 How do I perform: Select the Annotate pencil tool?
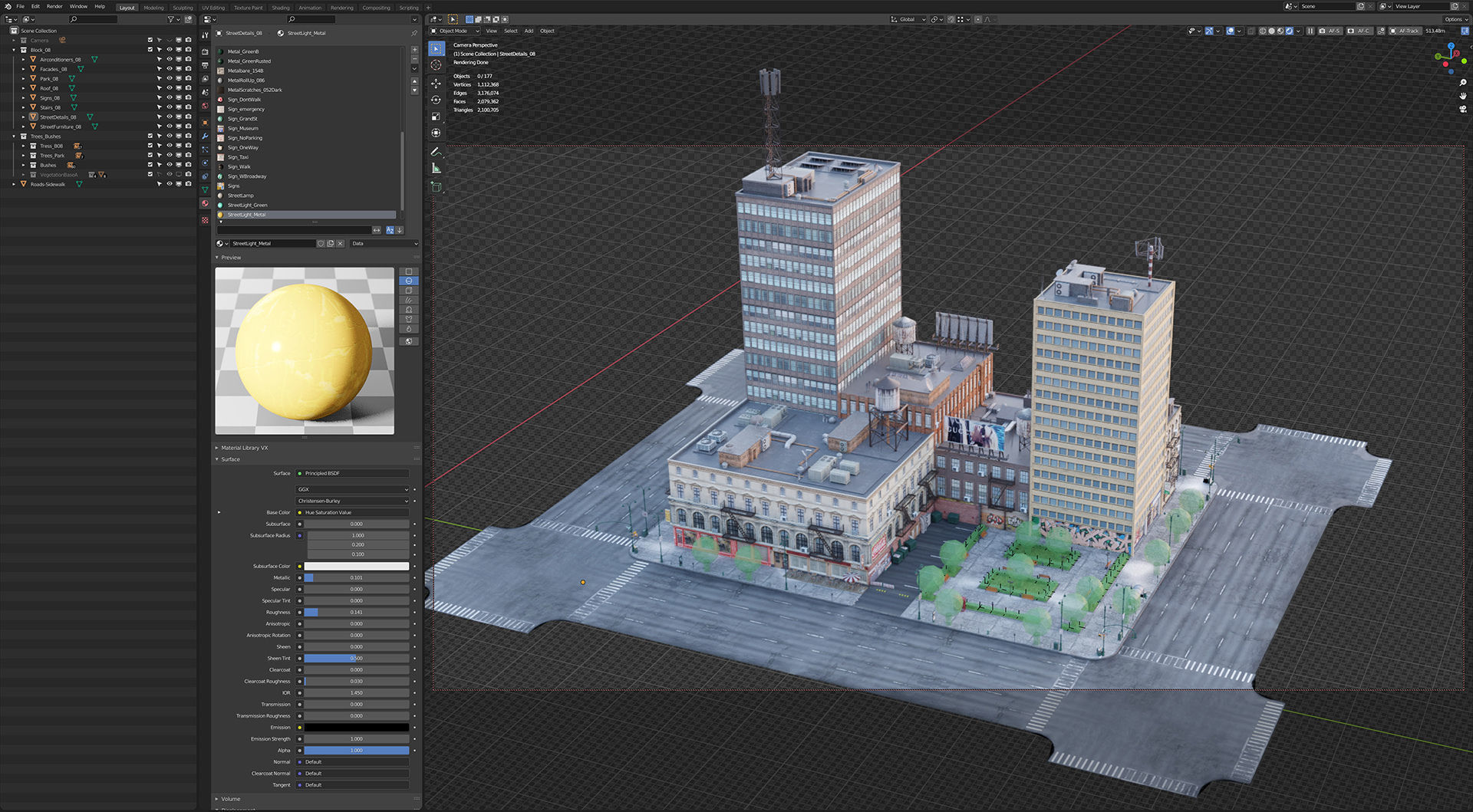point(436,152)
